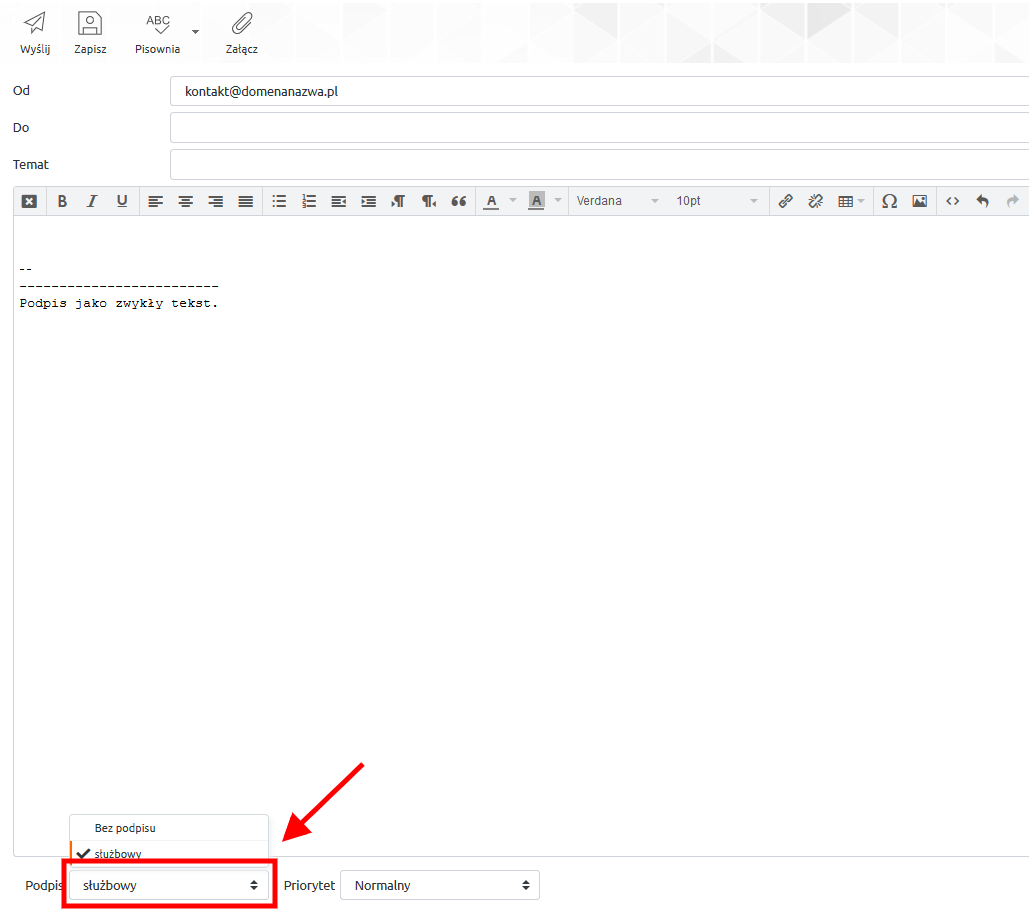Open the source code view

(953, 201)
